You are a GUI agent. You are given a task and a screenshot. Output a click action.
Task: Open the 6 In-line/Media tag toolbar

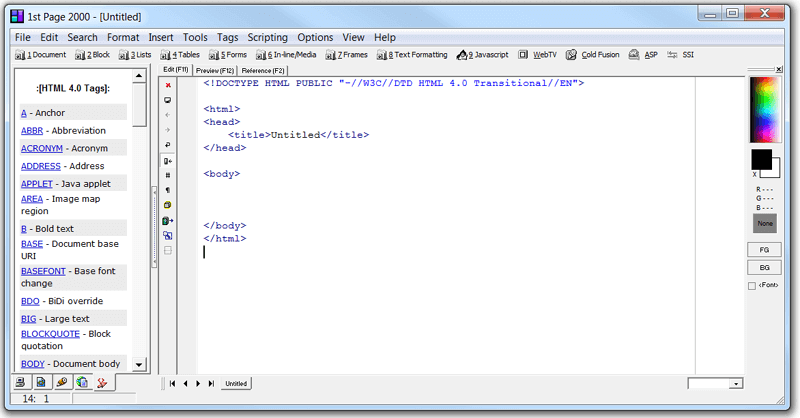point(286,55)
